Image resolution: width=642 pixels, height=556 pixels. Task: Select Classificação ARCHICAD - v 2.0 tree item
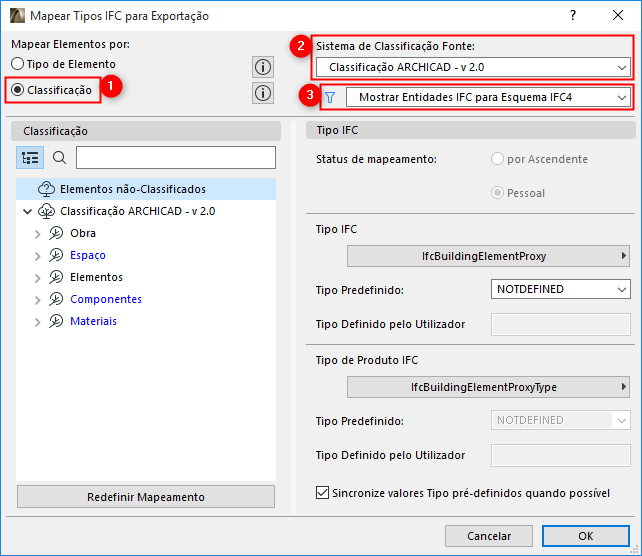[137, 211]
